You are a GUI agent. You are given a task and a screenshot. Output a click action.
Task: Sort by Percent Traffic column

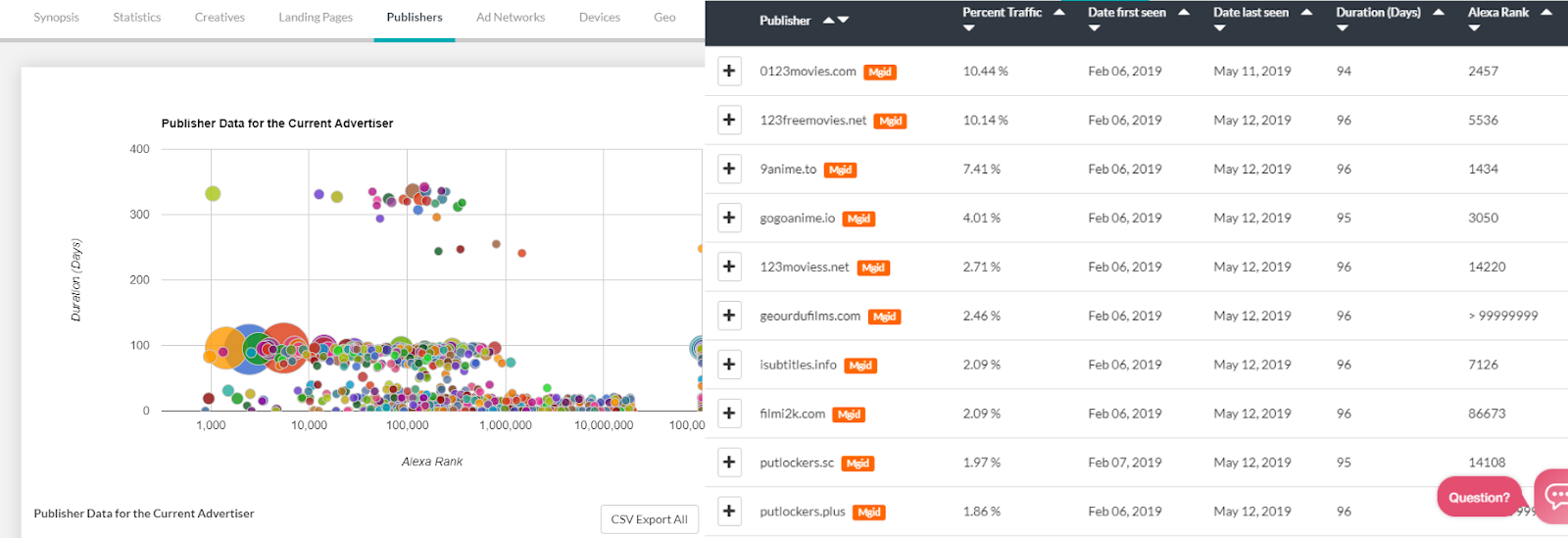[x=1013, y=20]
